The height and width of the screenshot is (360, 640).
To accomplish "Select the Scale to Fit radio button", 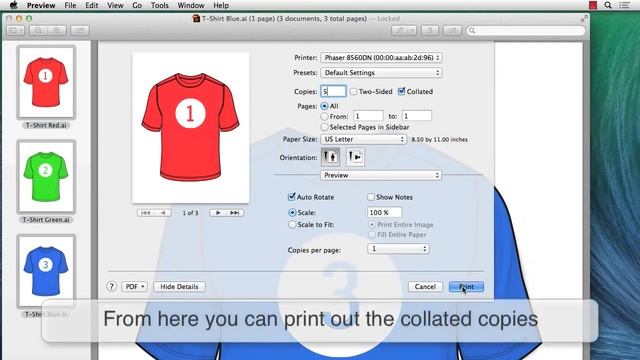I will pyautogui.click(x=292, y=224).
